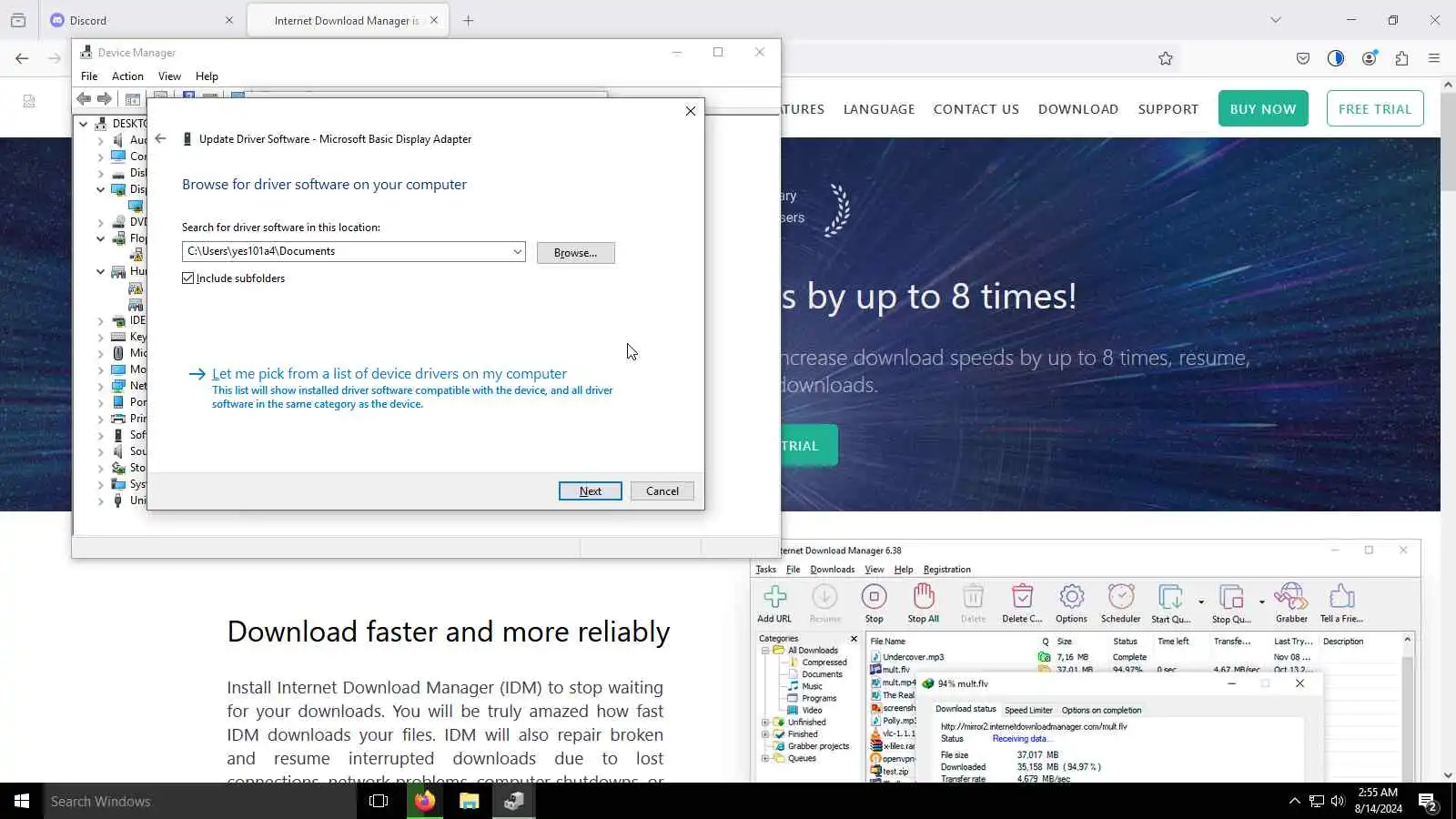Click the Browse... button
The height and width of the screenshot is (819, 1456).
click(x=576, y=253)
